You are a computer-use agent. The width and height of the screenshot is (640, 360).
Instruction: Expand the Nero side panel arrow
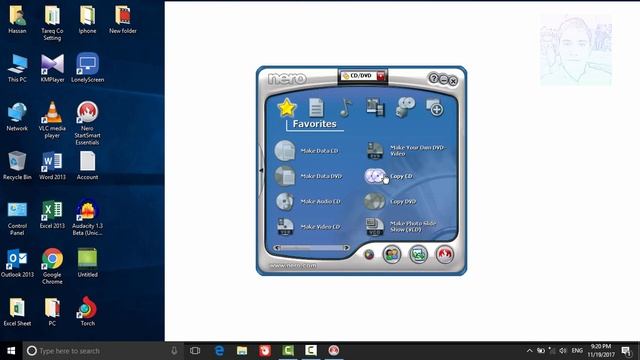click(261, 170)
